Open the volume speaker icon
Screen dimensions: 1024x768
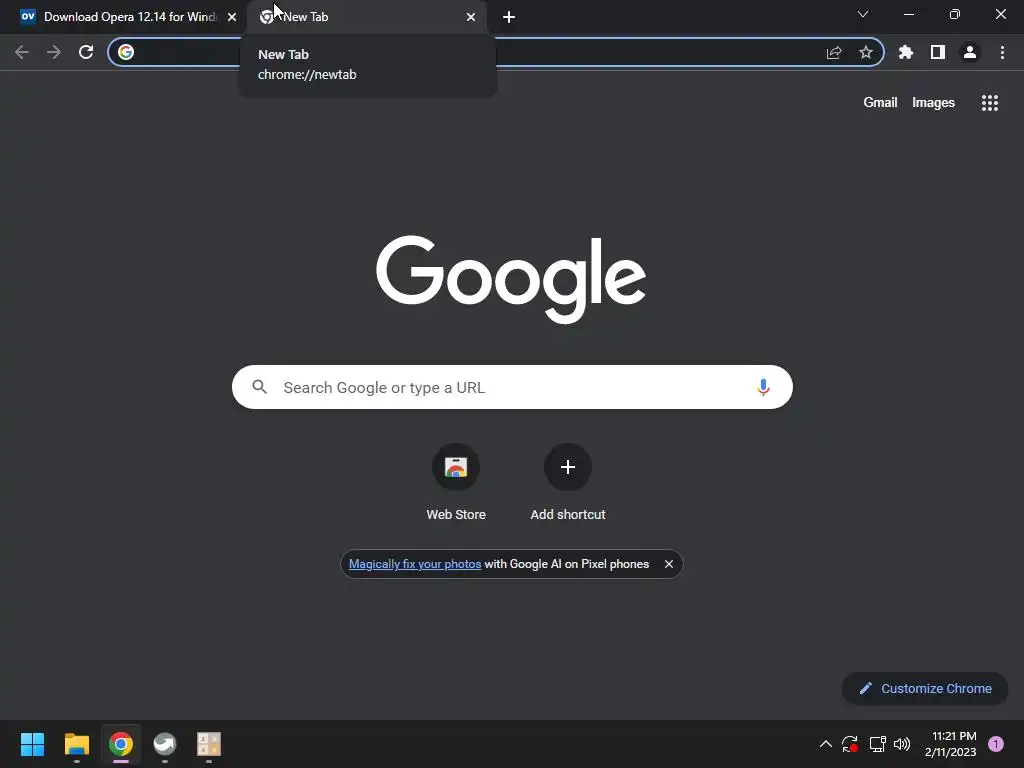pos(902,744)
